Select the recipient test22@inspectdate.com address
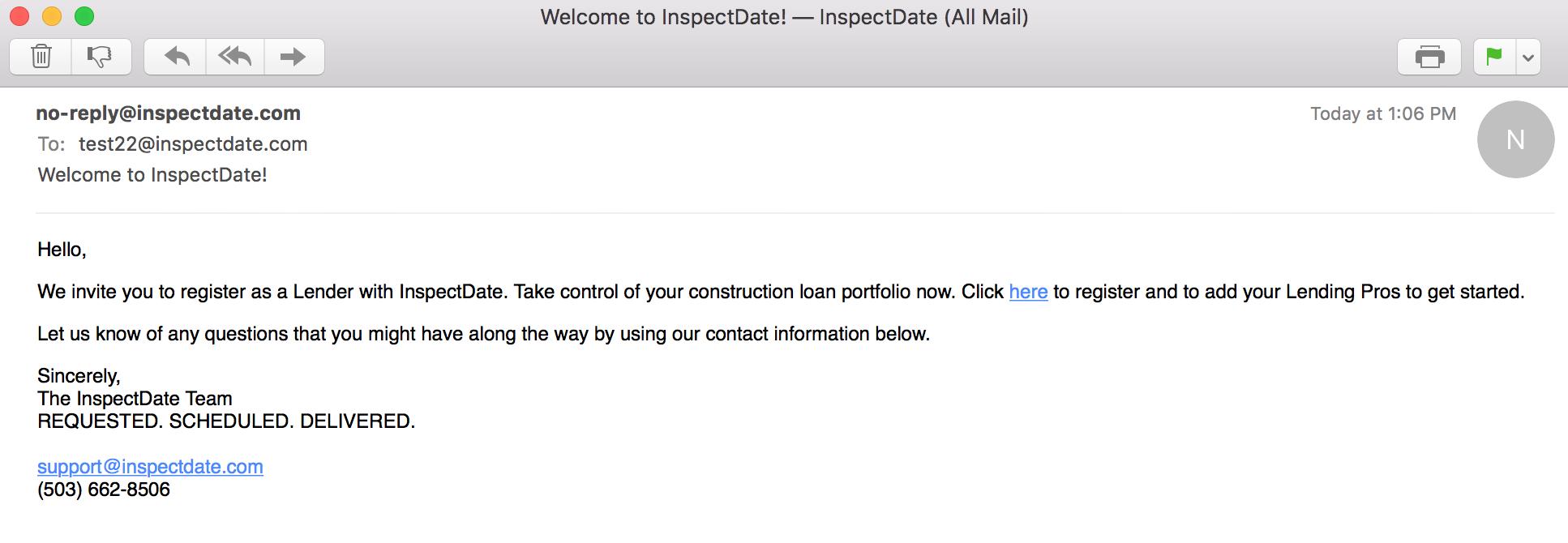Image resolution: width=1568 pixels, height=543 pixels. (193, 144)
